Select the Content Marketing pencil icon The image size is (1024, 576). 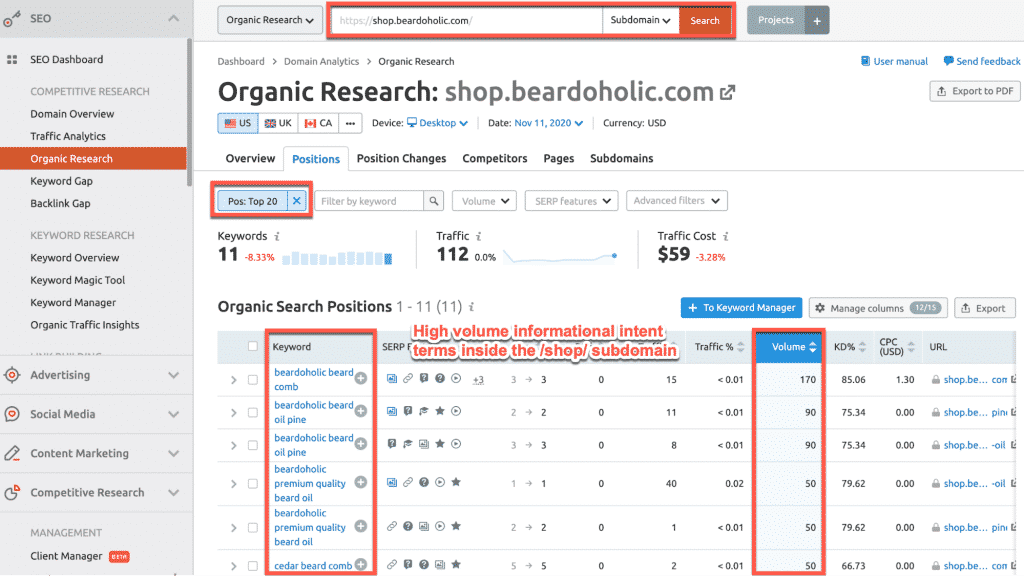pyautogui.click(x=12, y=453)
